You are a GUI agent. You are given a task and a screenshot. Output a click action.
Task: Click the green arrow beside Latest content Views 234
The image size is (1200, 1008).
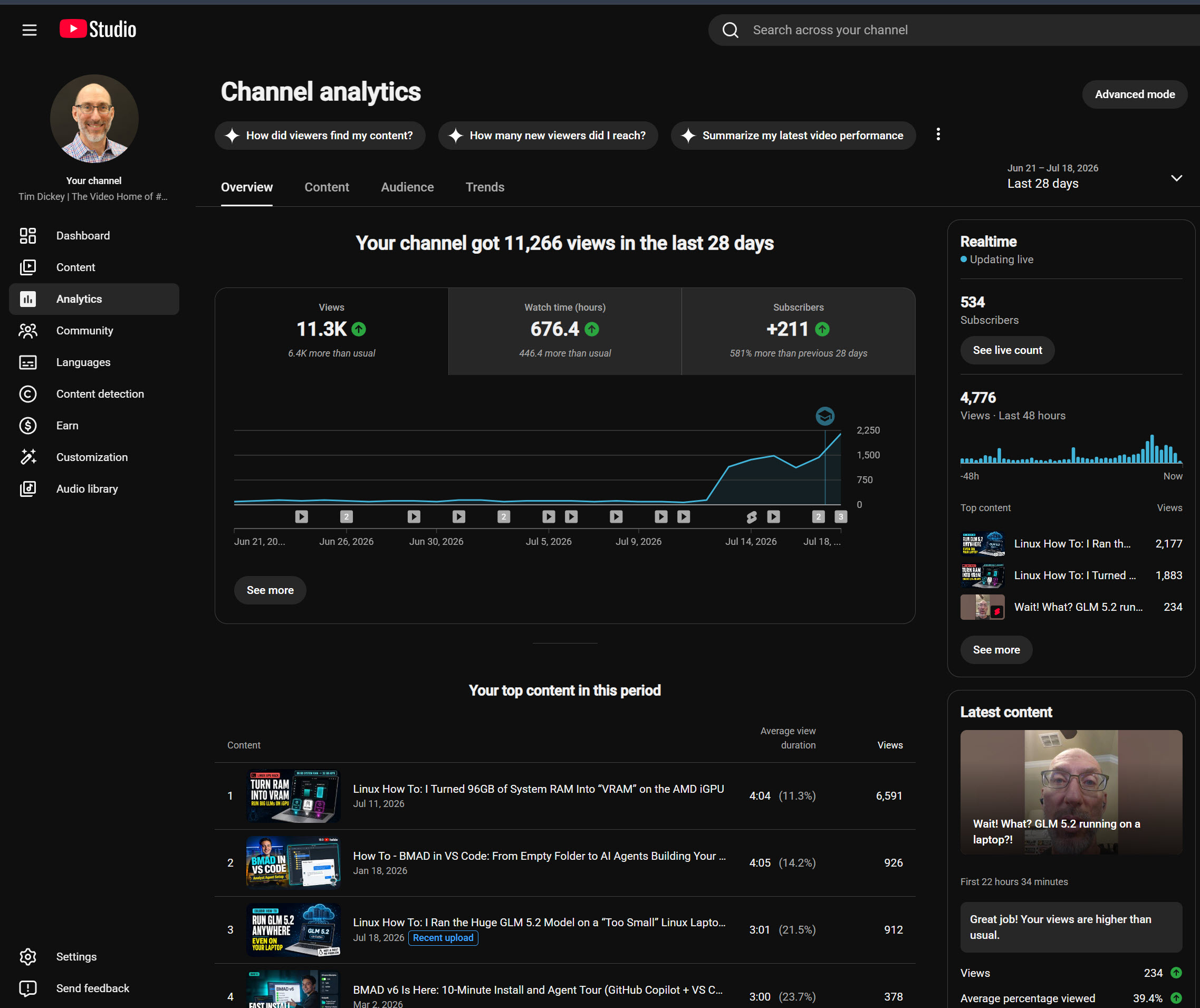pyautogui.click(x=1176, y=973)
